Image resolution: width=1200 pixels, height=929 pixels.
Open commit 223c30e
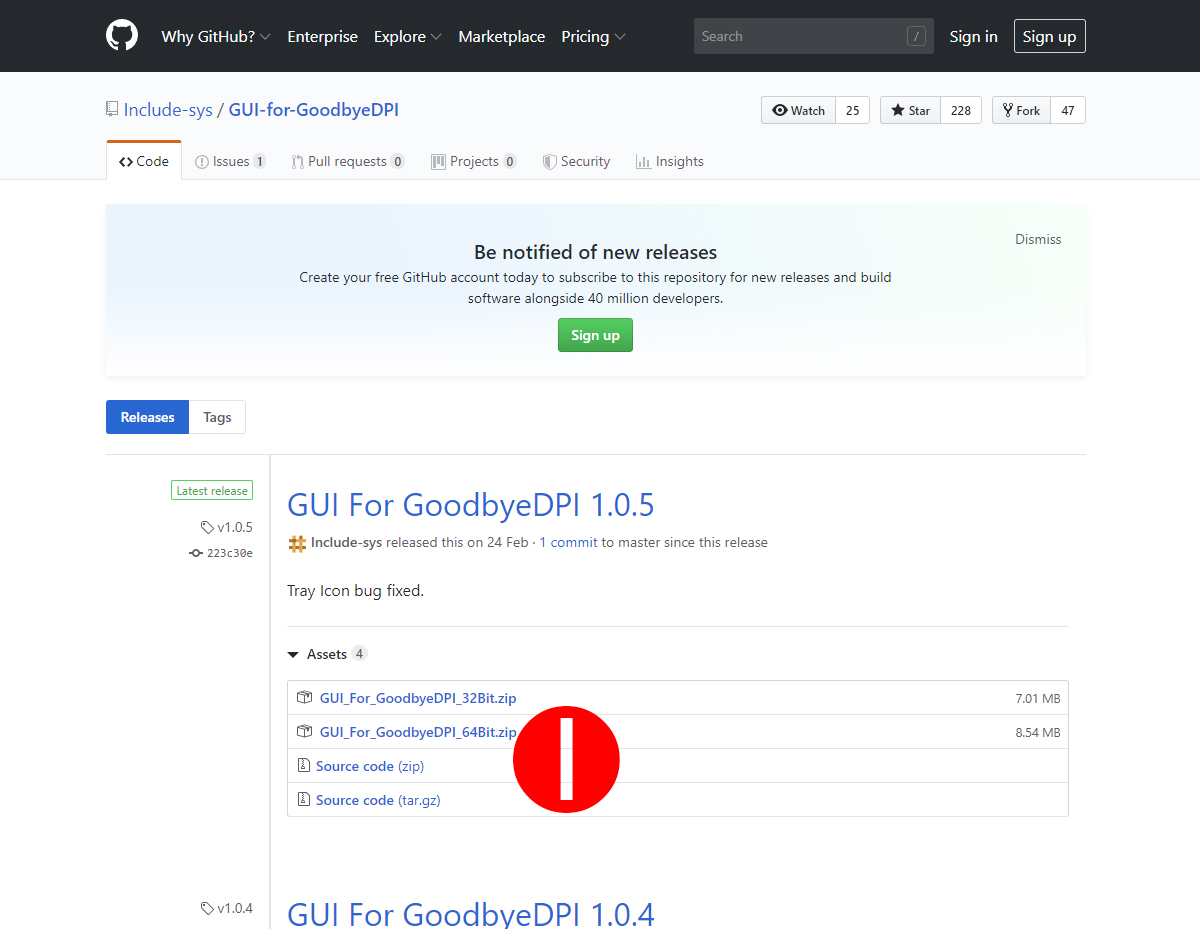pos(221,552)
